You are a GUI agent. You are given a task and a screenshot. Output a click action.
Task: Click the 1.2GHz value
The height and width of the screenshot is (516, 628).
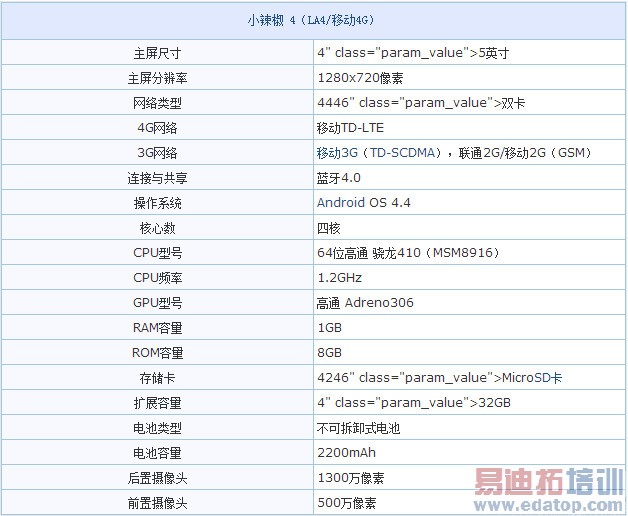click(340, 278)
